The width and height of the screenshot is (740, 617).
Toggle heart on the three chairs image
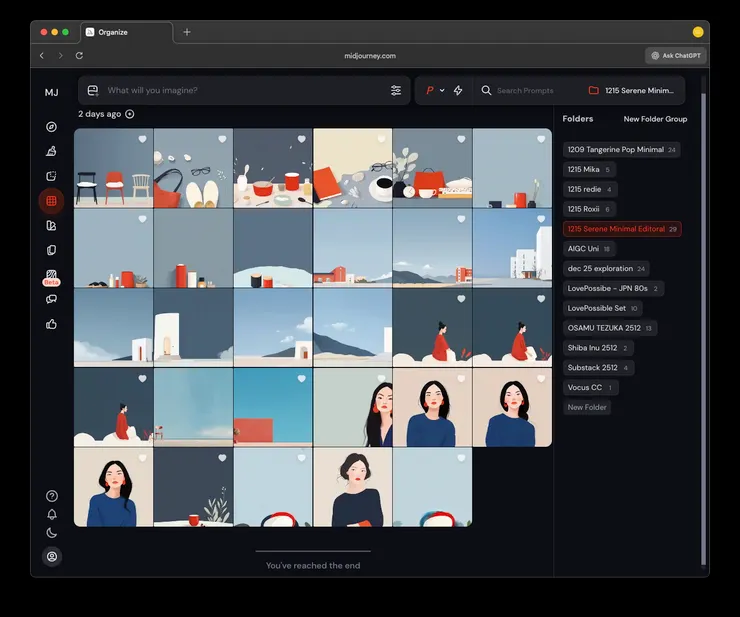[142, 139]
